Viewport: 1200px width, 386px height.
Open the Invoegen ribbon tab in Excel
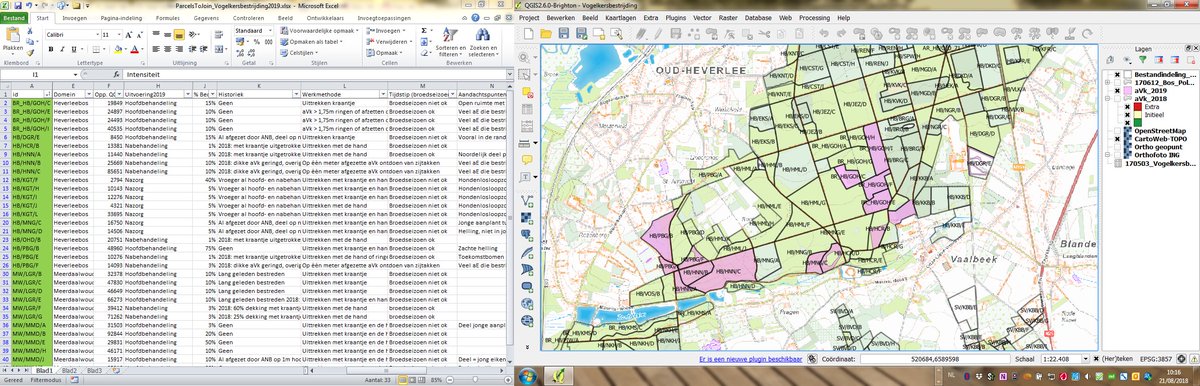(x=74, y=18)
